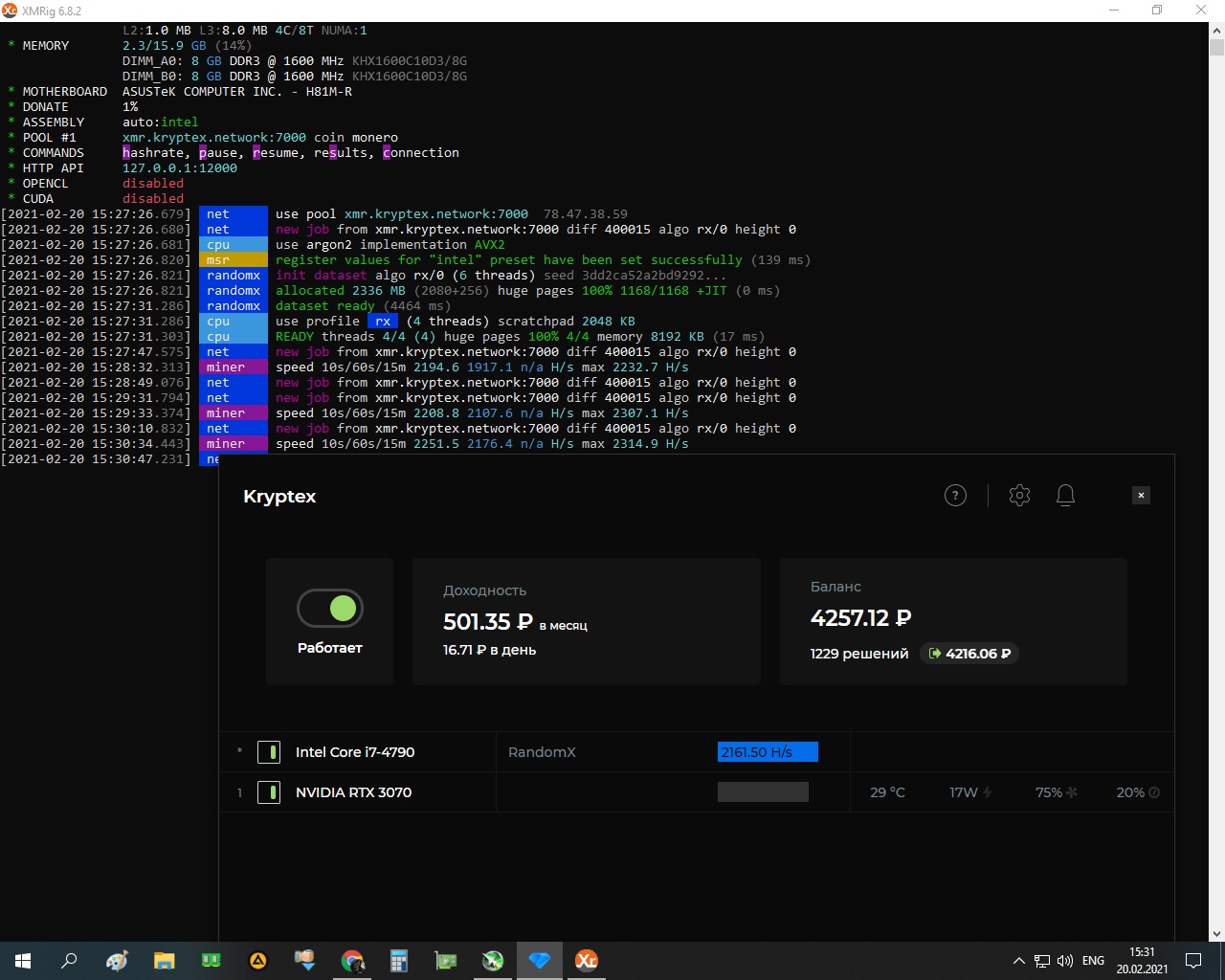
Task: Open Kryptex help question mark icon
Action: point(955,495)
